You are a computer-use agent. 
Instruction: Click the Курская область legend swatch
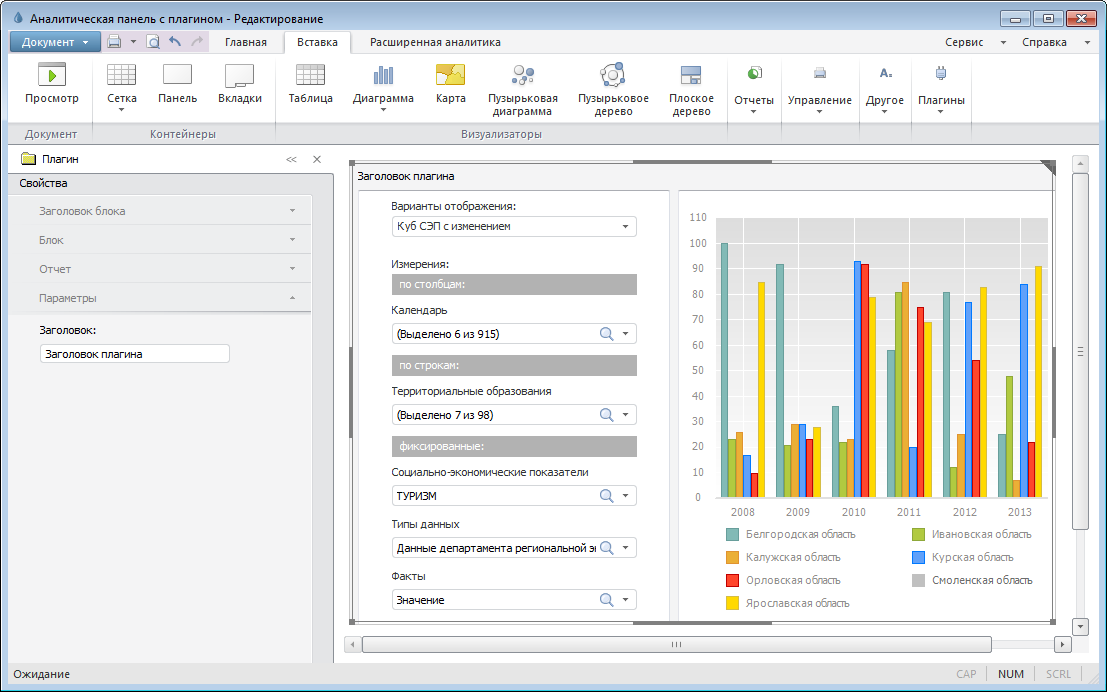click(917, 557)
